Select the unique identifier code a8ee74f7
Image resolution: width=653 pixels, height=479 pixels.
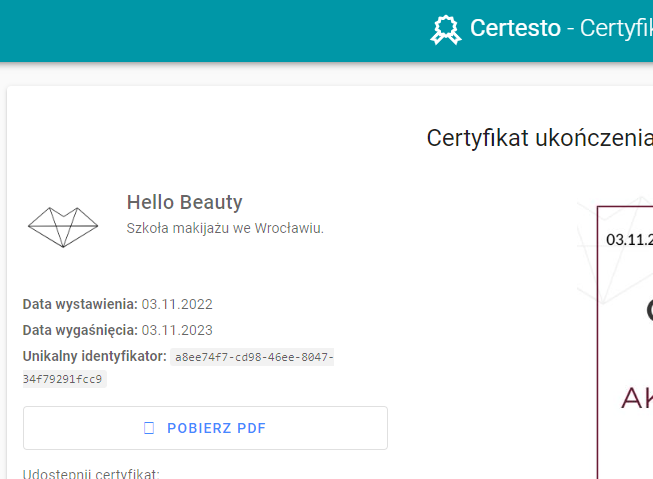[178, 368]
